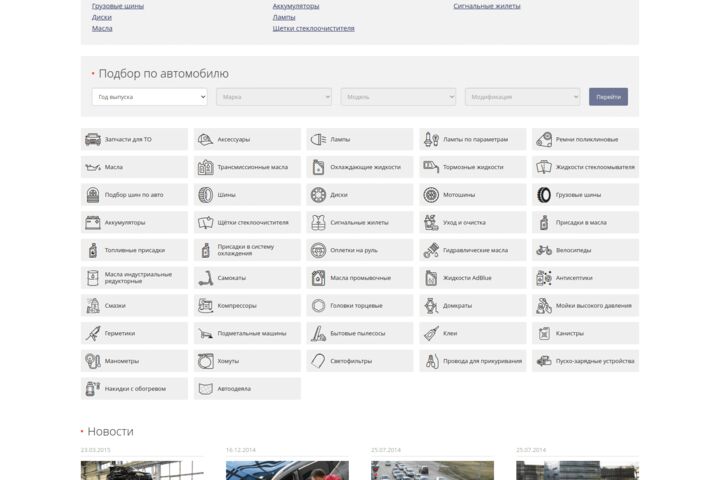The width and height of the screenshot is (720, 480).
Task: Follow the top Сигнальные жилеты link
Action: click(x=487, y=6)
